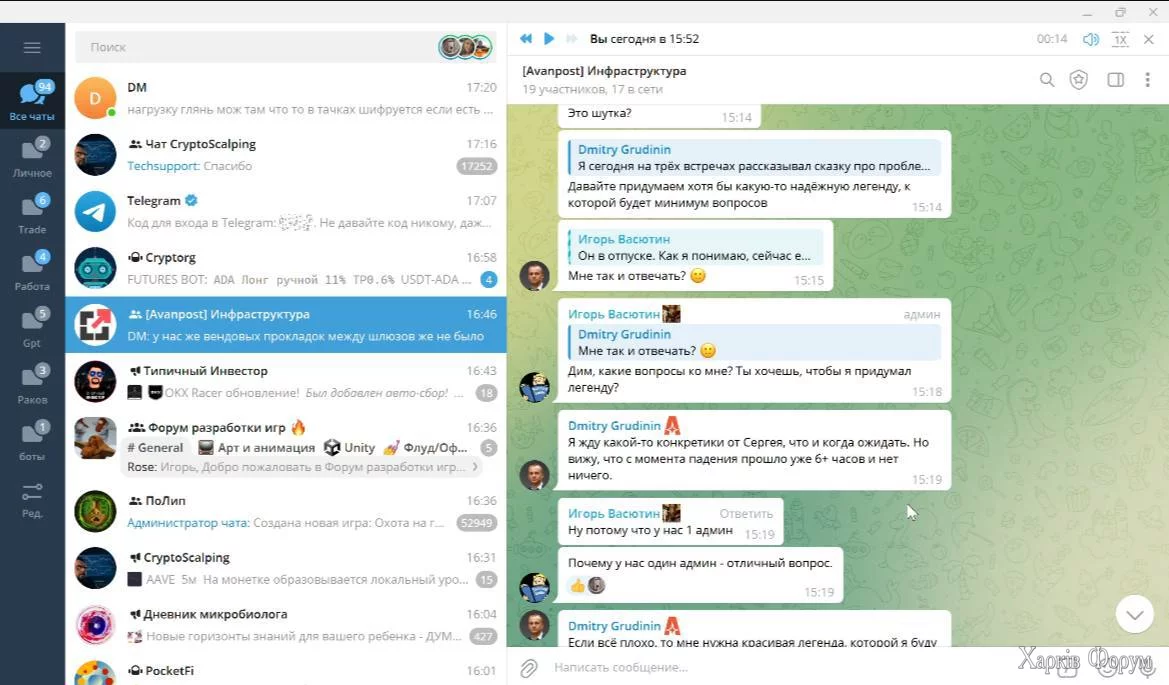Open the Cryptorg bot chat

point(286,268)
